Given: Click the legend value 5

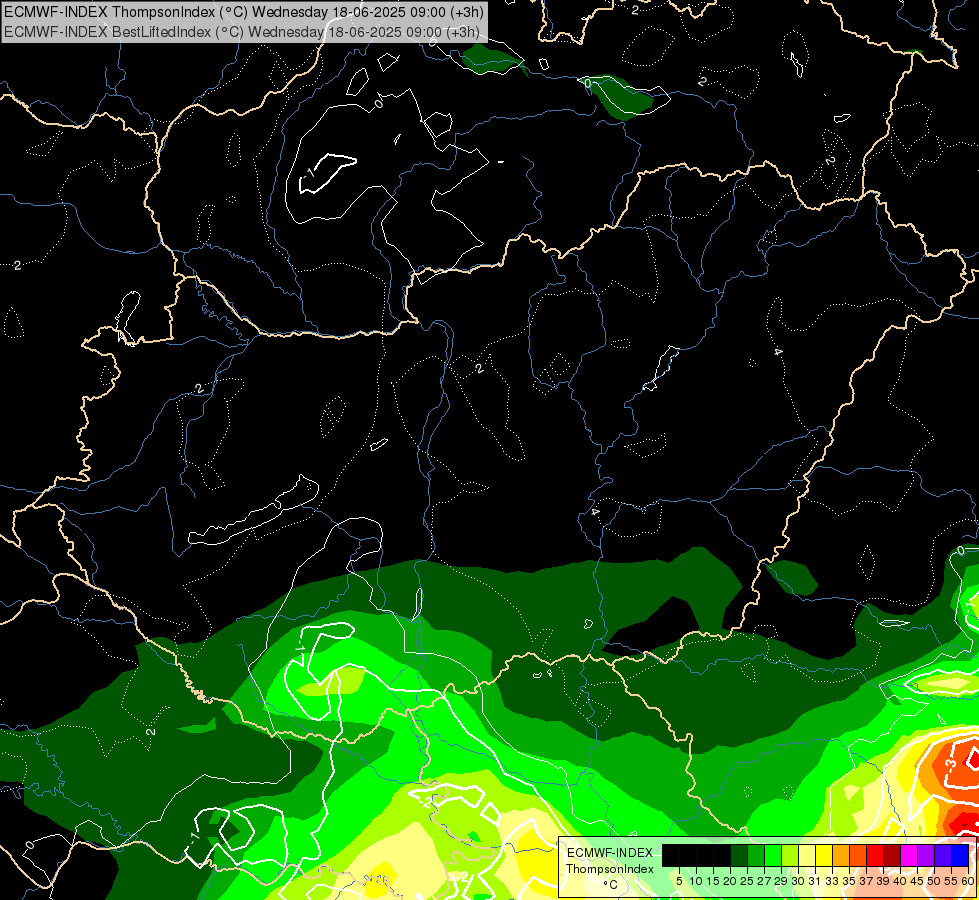Looking at the screenshot, I should 679,881.
